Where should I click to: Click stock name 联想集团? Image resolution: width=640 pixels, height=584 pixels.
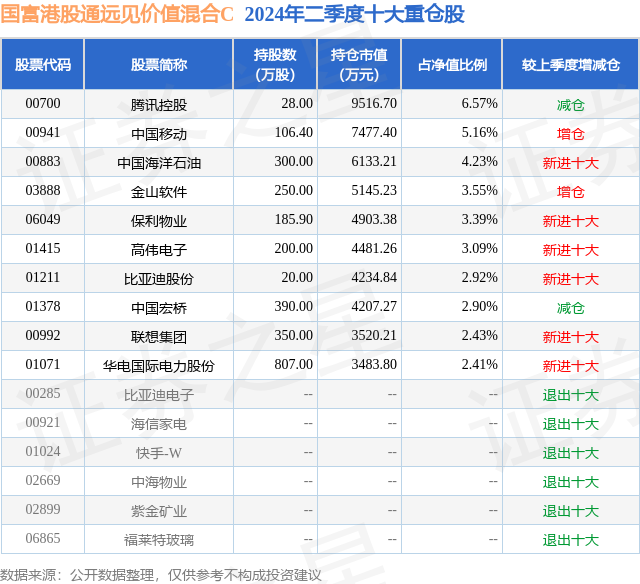[159, 337]
